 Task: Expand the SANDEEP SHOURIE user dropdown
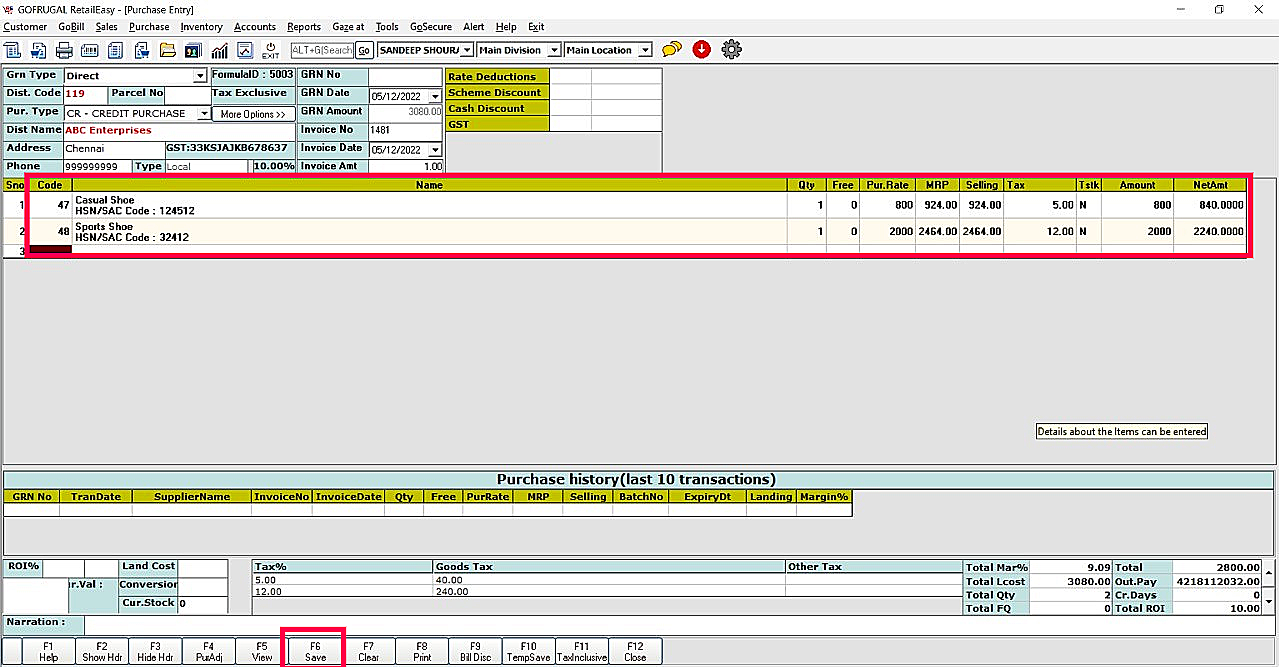466,50
